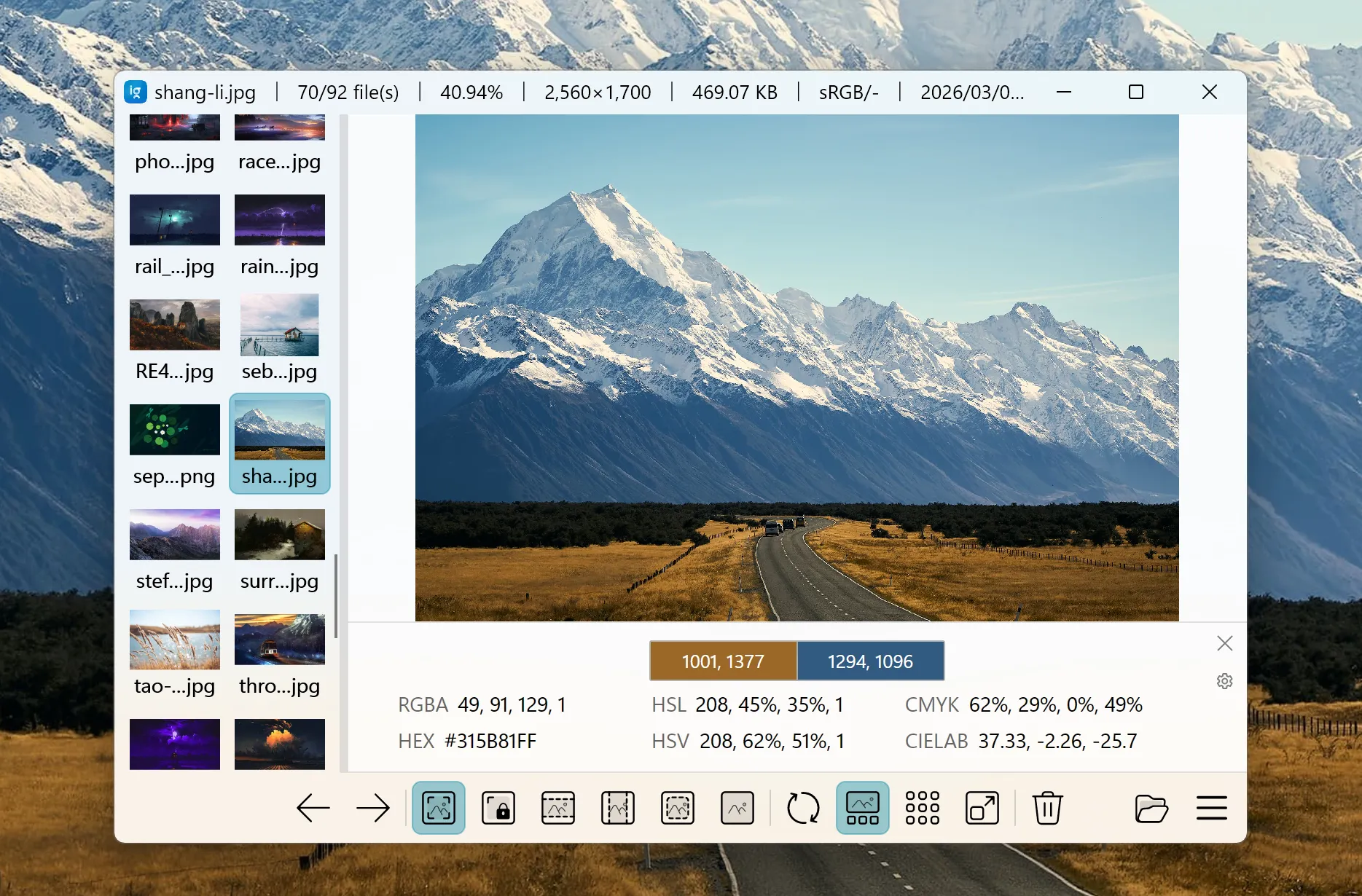Select the Scale to Fit zoom mode
The width and height of the screenshot is (1362, 896).
click(x=678, y=808)
